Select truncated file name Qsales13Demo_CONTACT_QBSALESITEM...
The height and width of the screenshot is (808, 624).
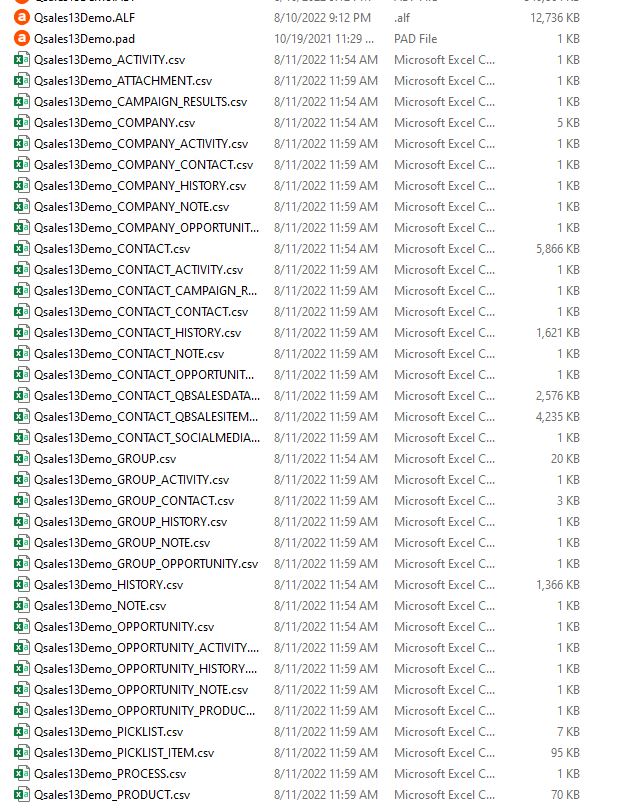tap(146, 417)
